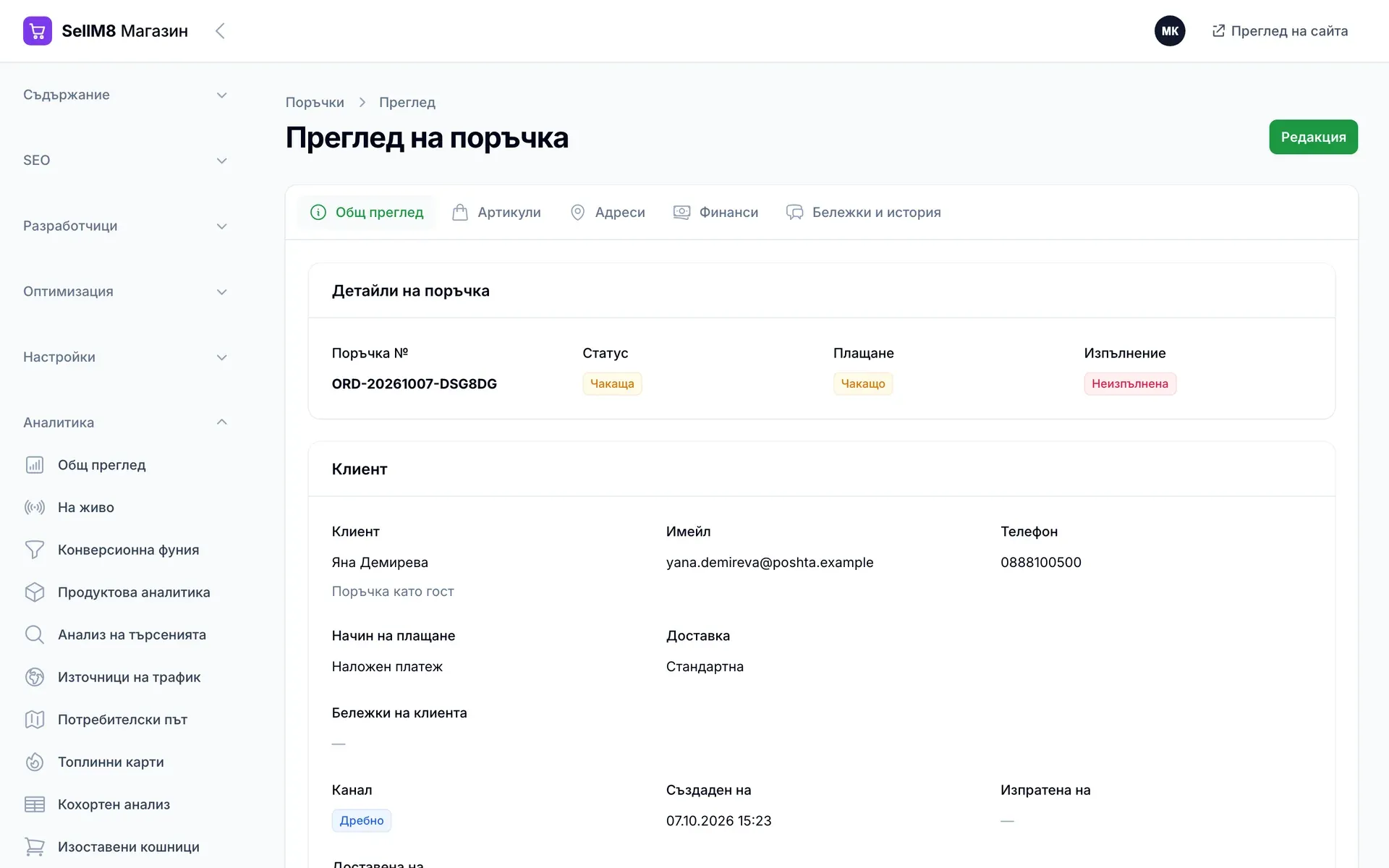Click the Чакащо payment badge
This screenshot has height=868, width=1389.
point(863,383)
